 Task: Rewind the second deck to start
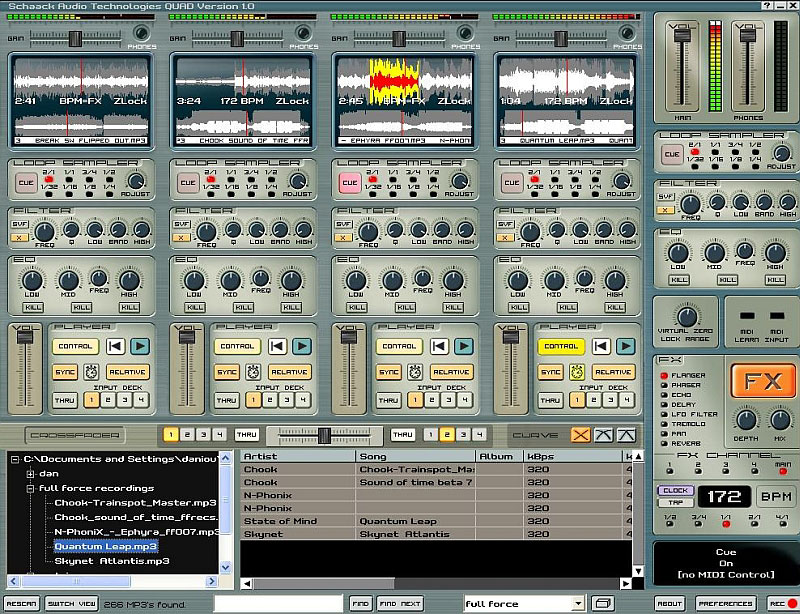tap(278, 346)
